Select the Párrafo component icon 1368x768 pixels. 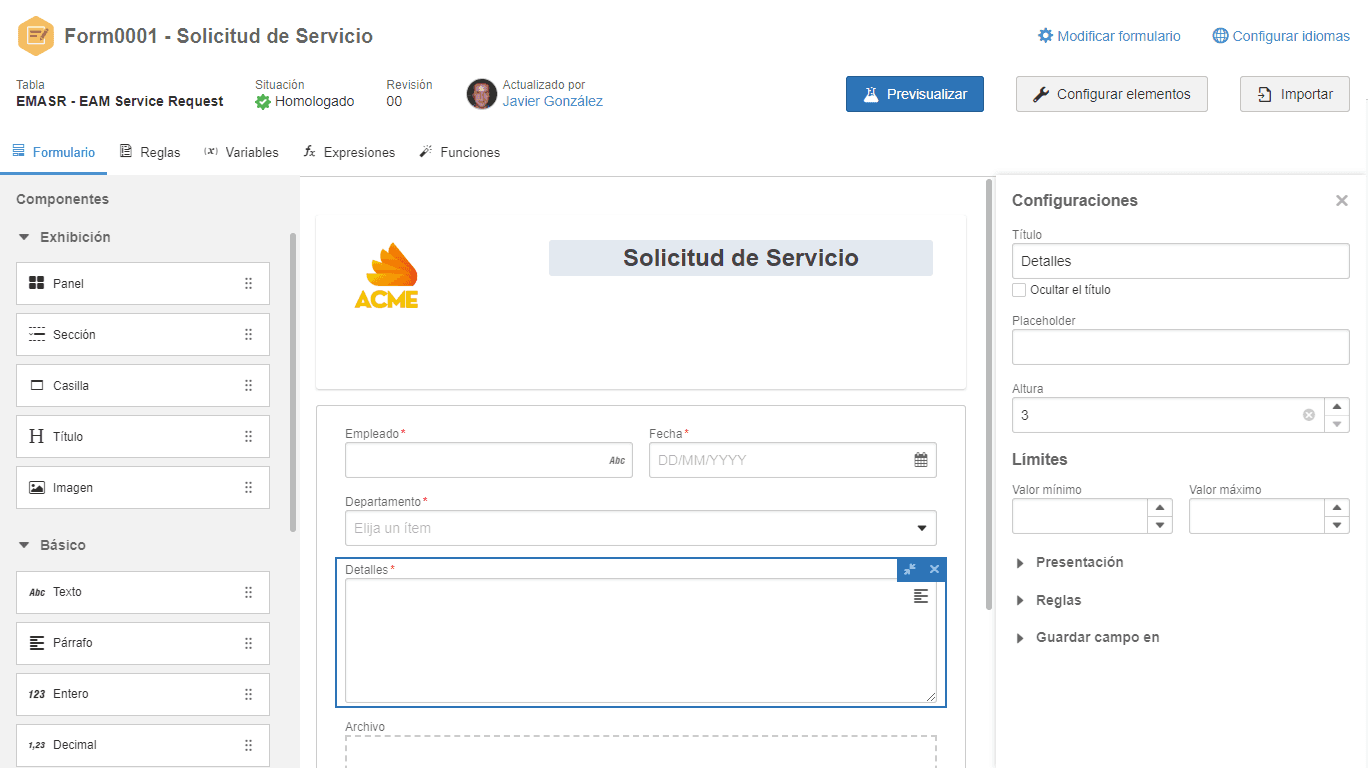click(37, 642)
